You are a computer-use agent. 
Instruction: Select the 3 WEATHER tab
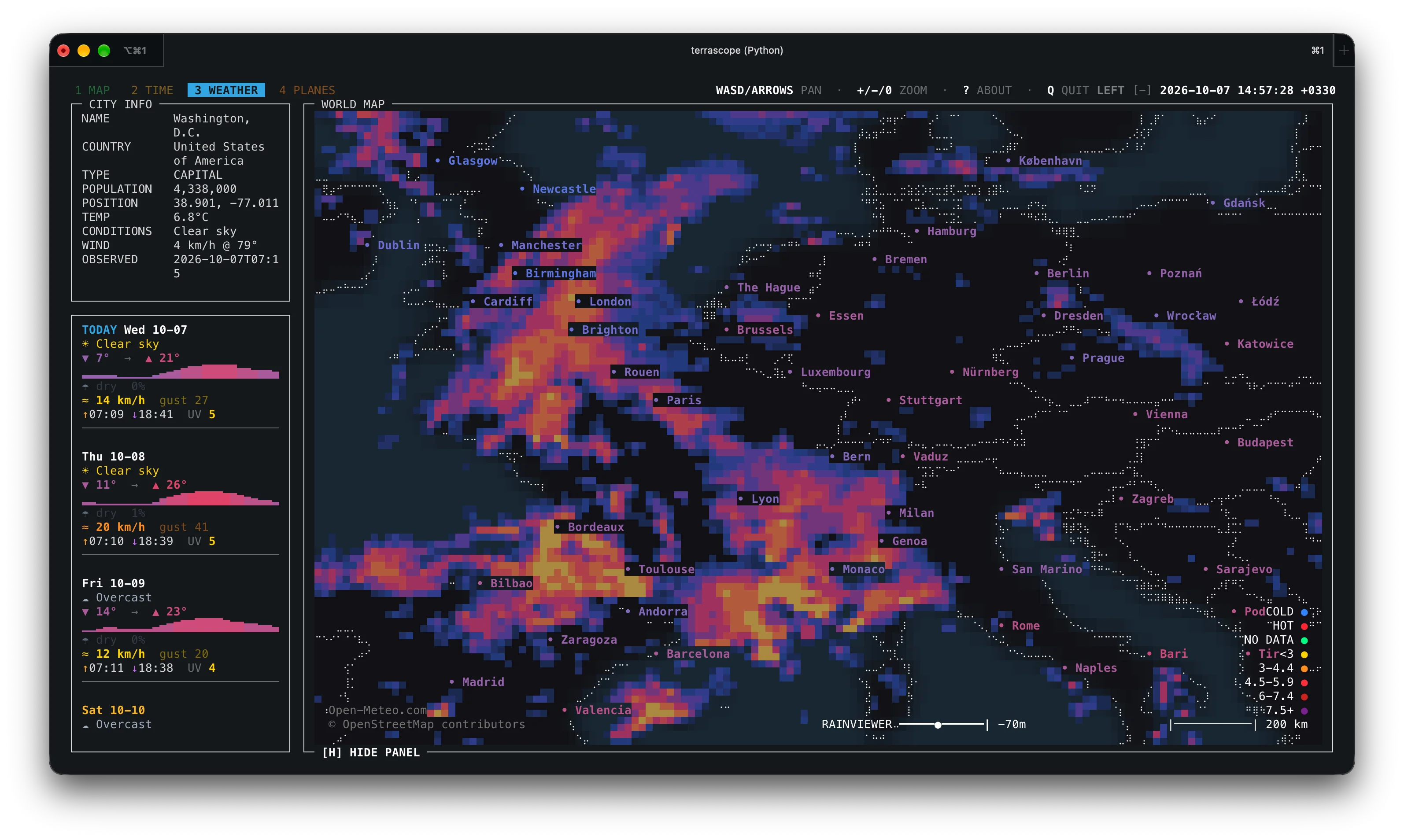[226, 90]
